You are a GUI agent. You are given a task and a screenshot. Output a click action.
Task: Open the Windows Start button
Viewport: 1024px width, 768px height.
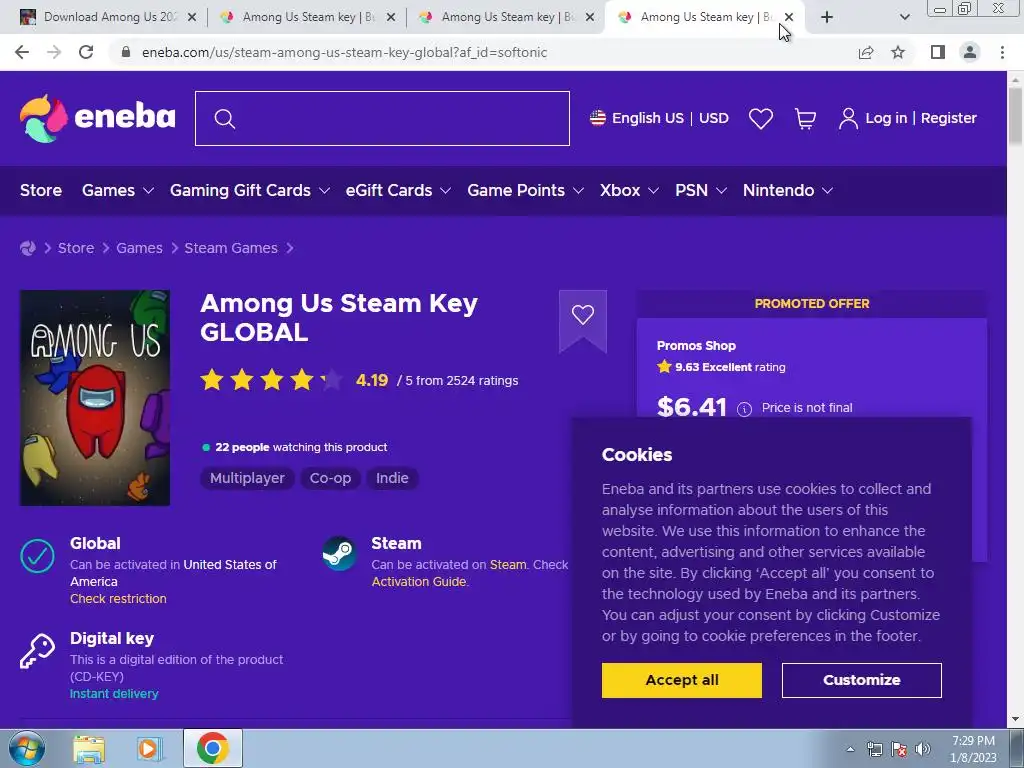click(27, 748)
